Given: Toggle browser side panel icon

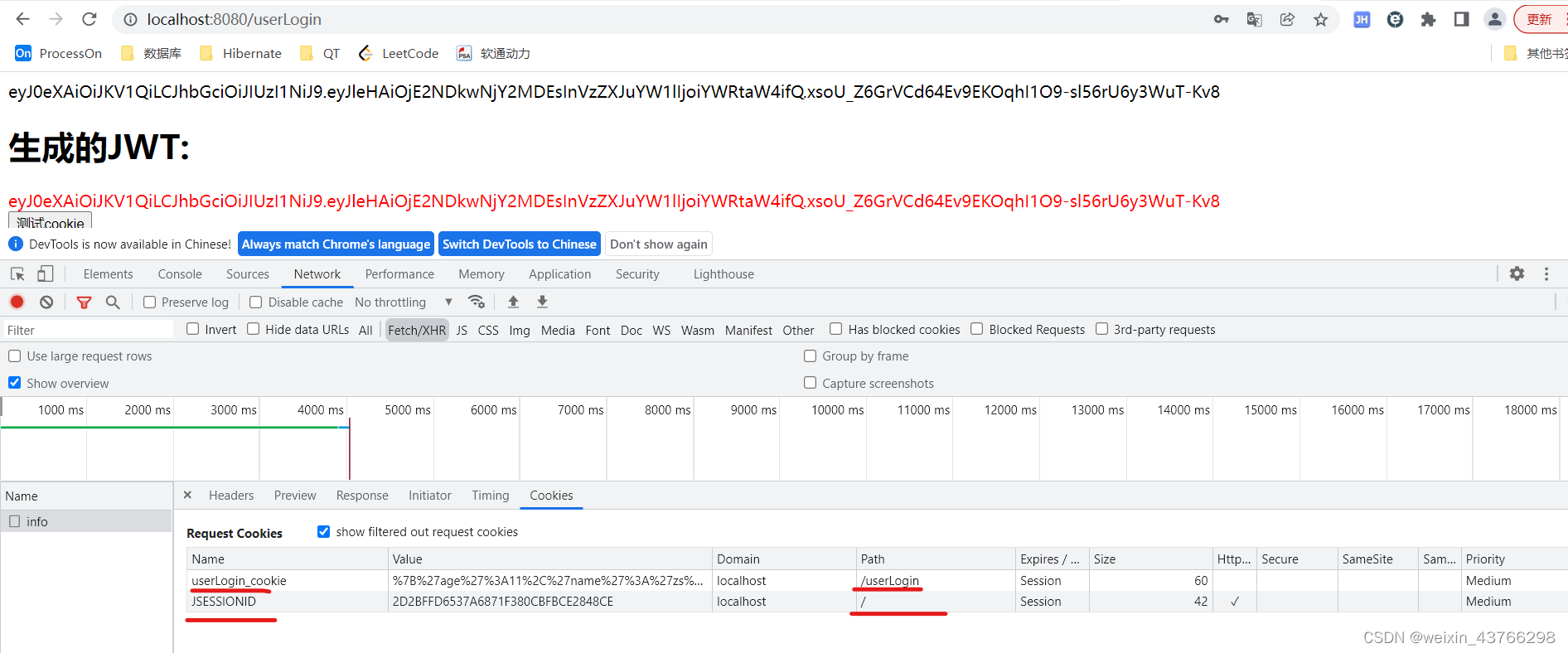Looking at the screenshot, I should point(1461,19).
